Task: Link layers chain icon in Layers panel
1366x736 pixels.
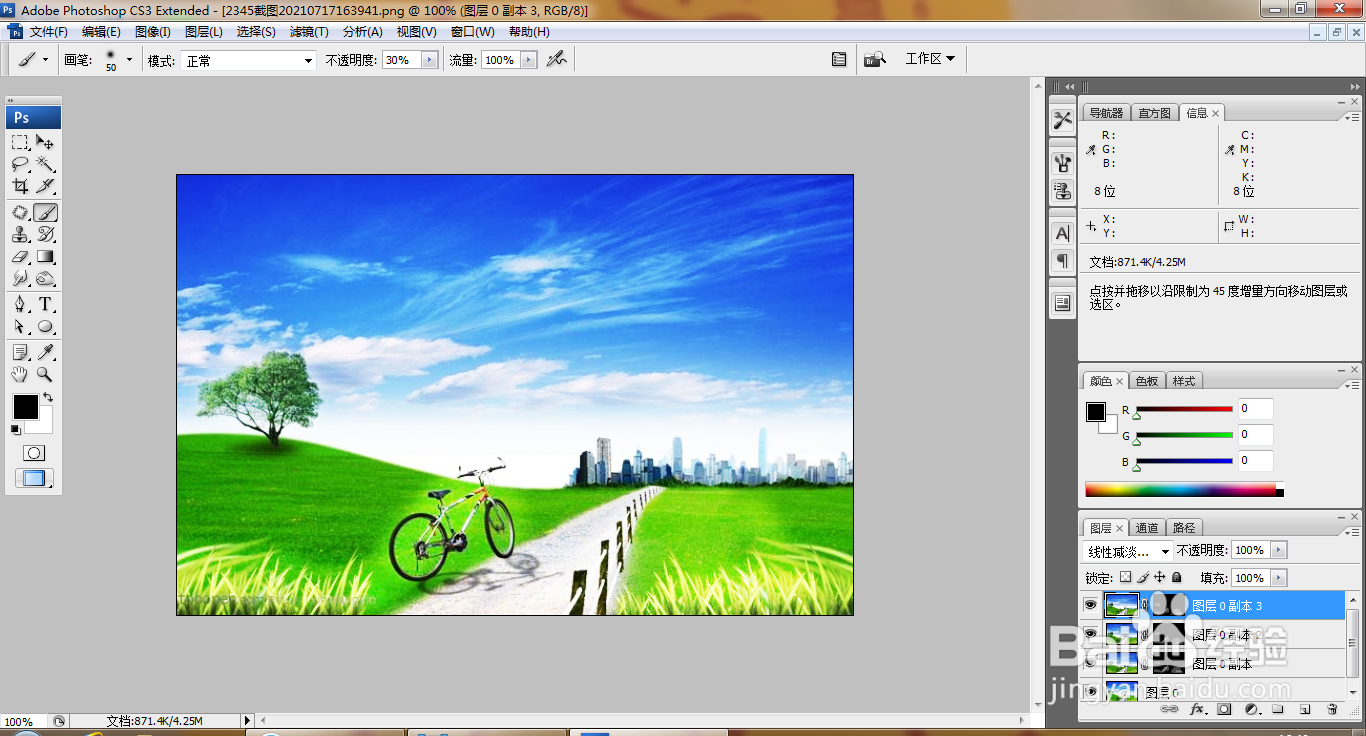Action: click(1169, 709)
